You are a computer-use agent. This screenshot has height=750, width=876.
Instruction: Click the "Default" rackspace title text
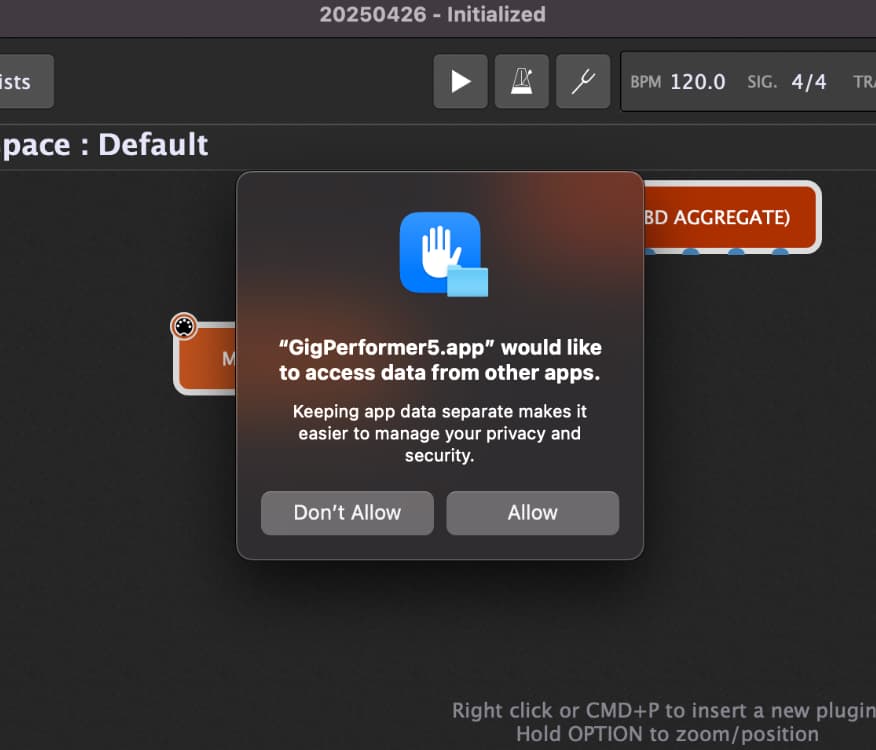153,145
